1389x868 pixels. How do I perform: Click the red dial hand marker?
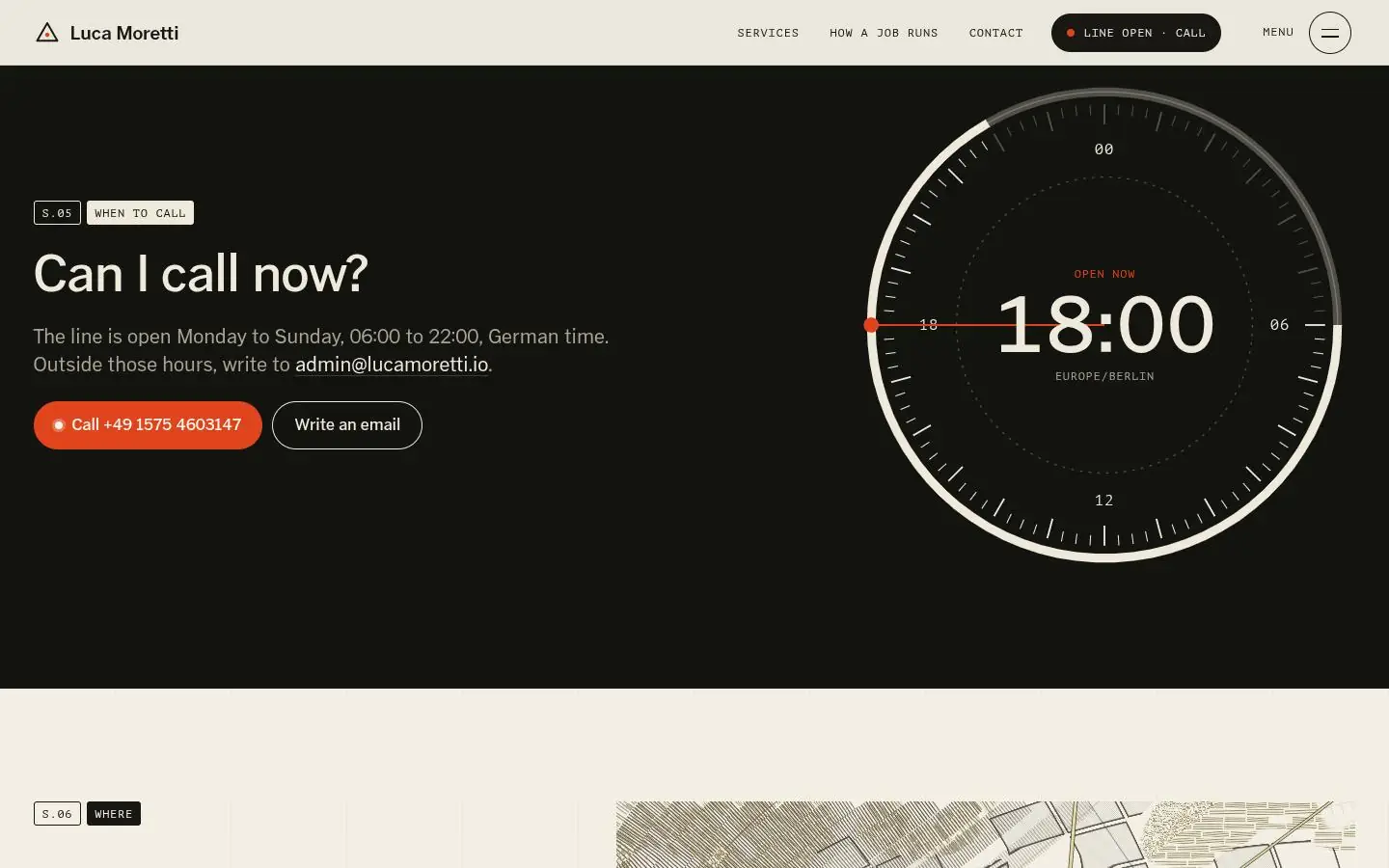coord(871,325)
